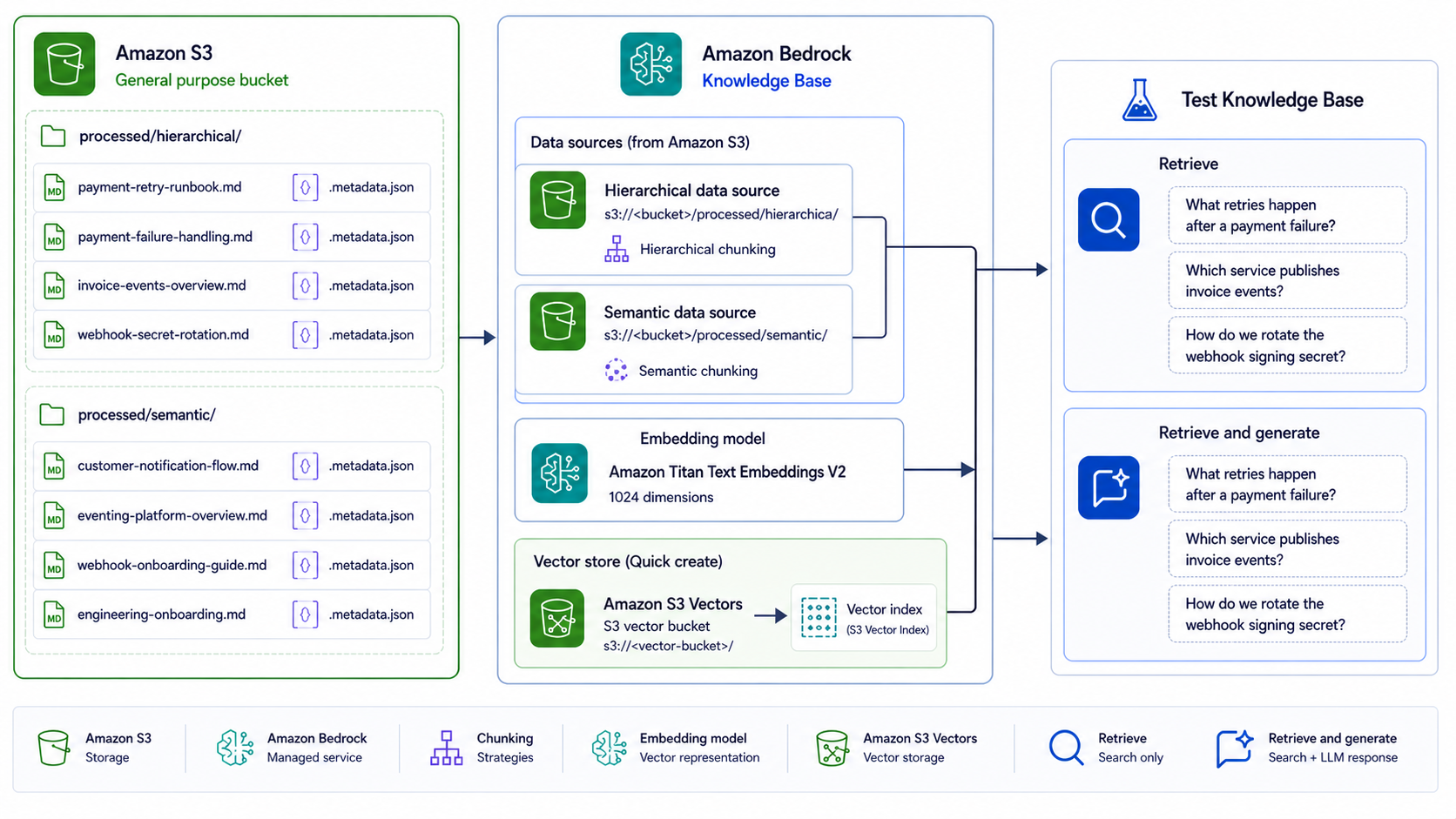Click the legend Amazon S3 Storage bucket icon
1456x819 pixels.
point(53,748)
